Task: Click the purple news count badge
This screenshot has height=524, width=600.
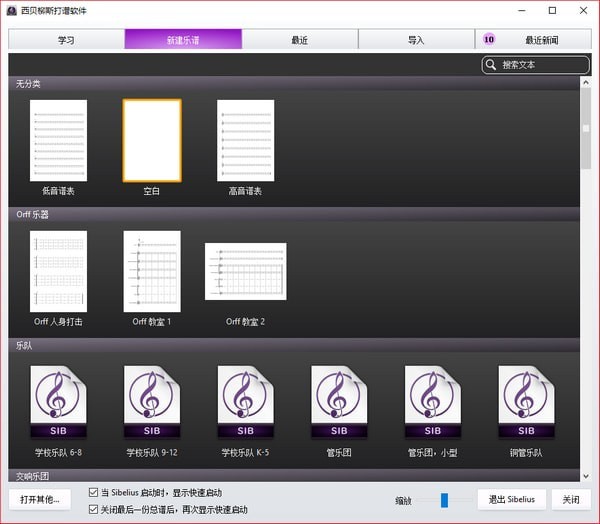Action: [489, 40]
